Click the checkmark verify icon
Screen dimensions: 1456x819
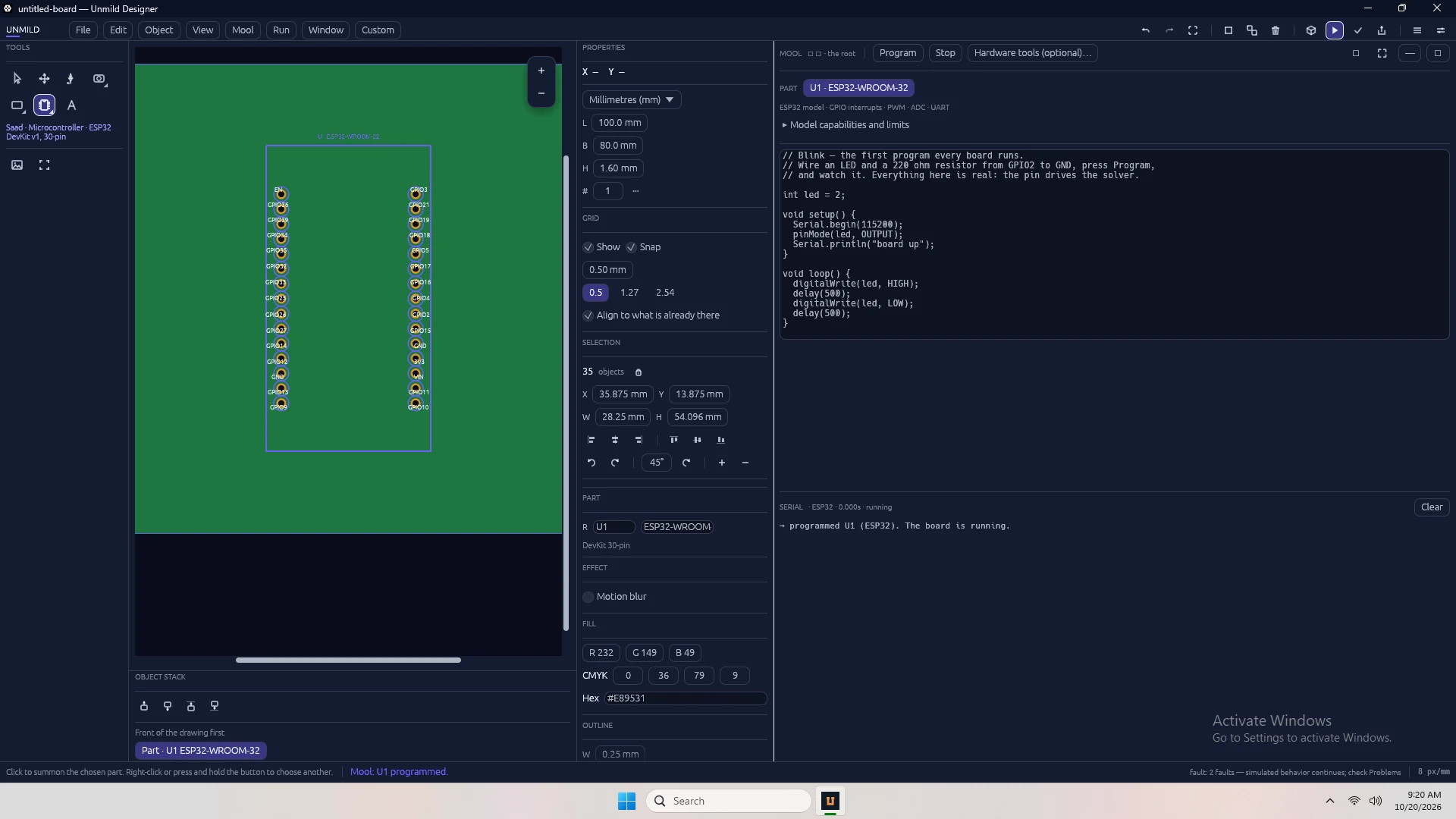pos(1358,30)
